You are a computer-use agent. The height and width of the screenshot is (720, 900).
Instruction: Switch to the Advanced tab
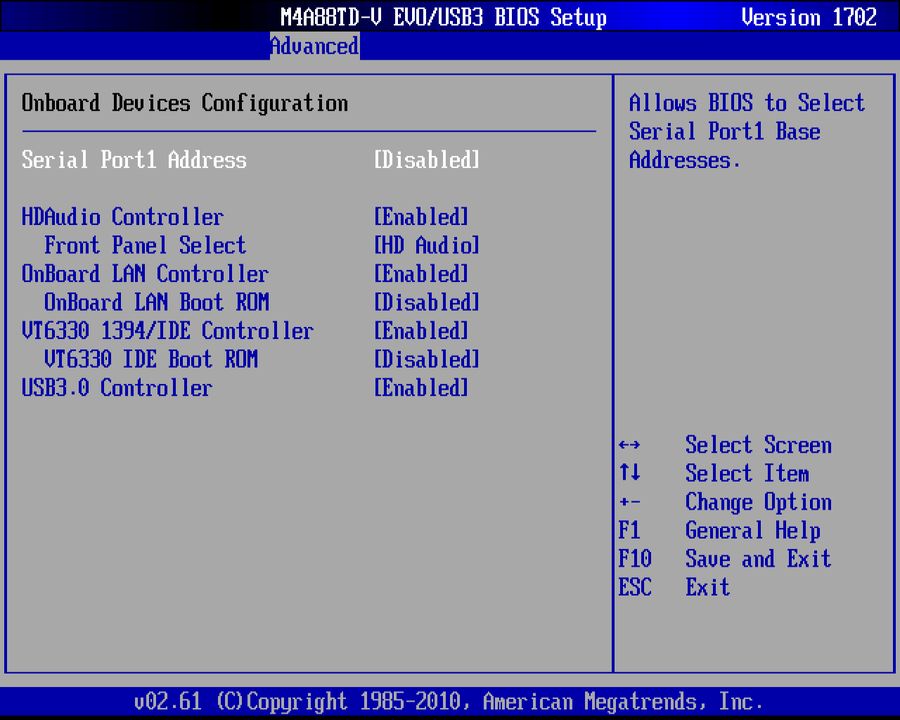click(x=314, y=46)
